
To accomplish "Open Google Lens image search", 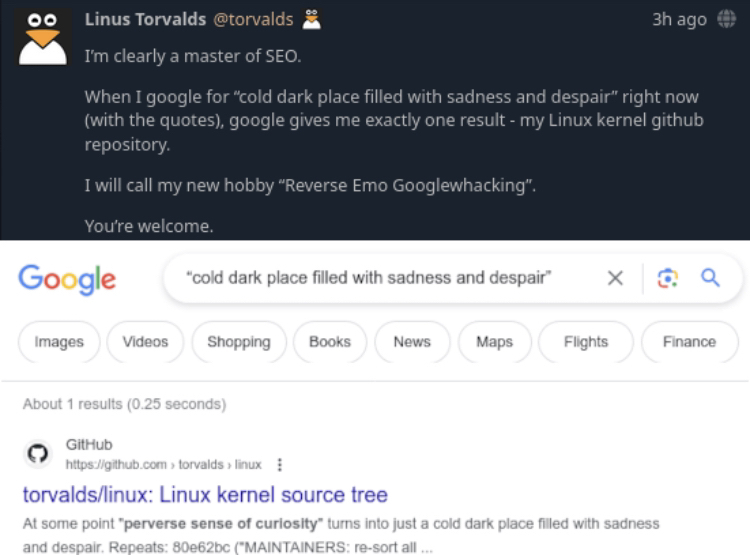I will point(666,278).
